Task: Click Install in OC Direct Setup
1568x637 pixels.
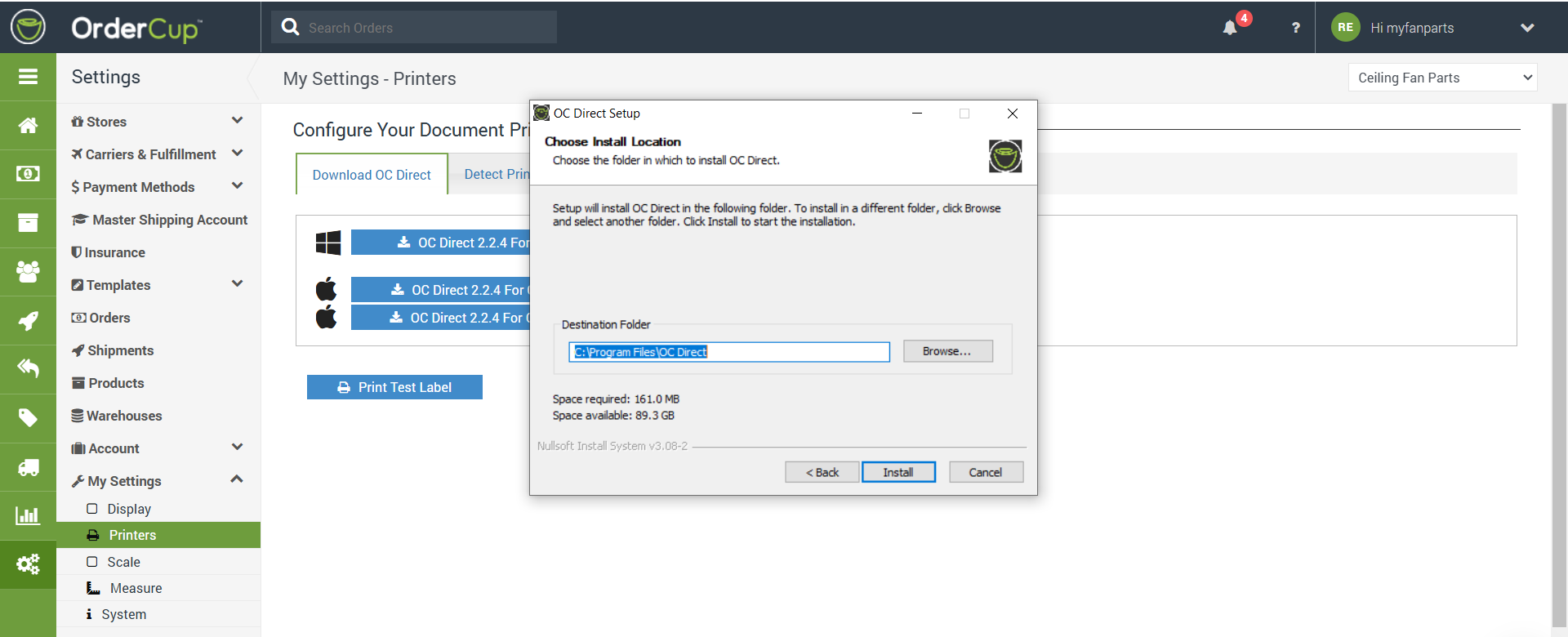Action: click(898, 472)
